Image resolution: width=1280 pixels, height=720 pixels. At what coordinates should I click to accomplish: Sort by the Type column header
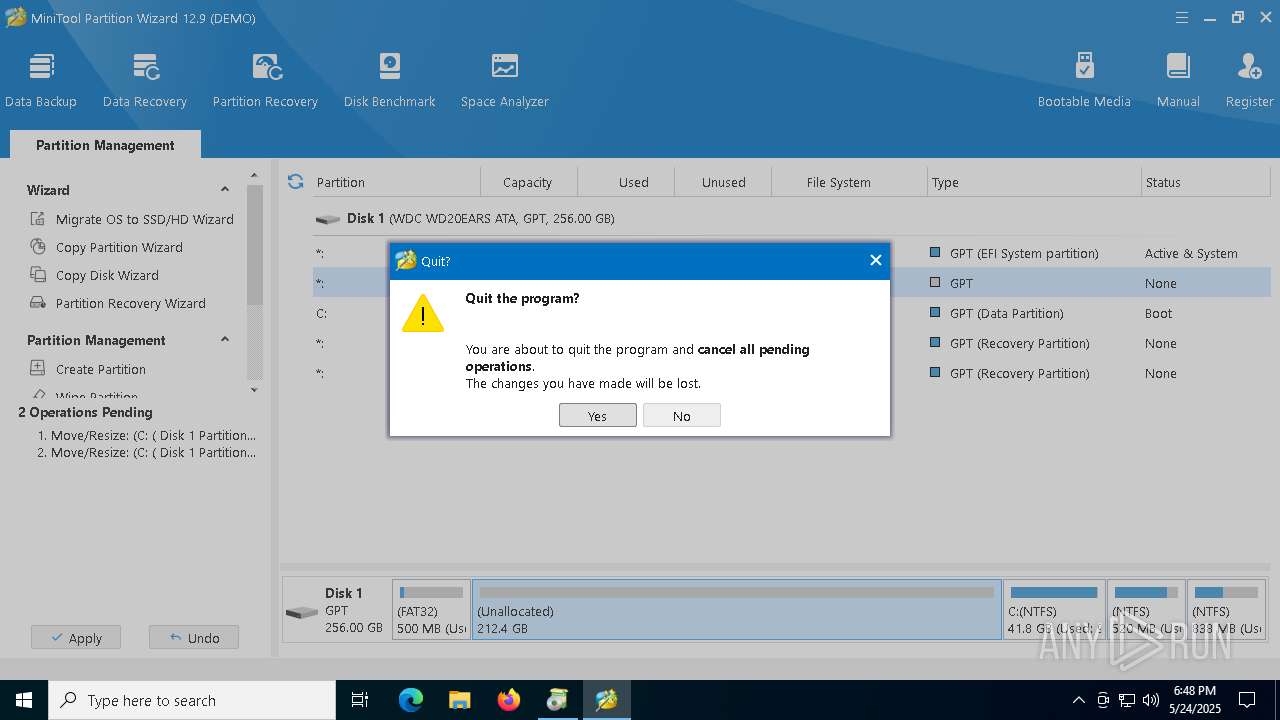click(1034, 182)
